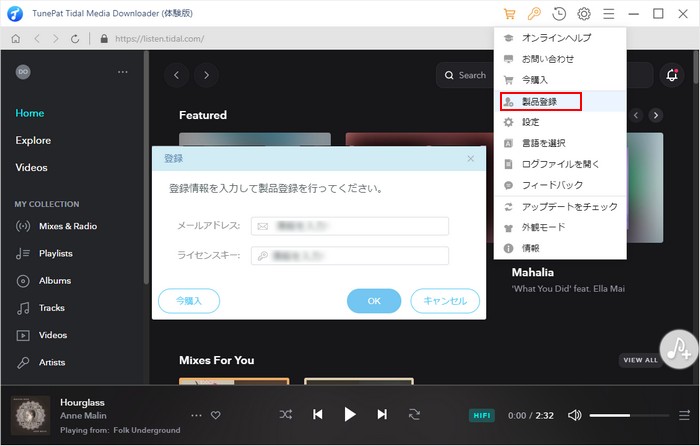Open Mahalia featured item title
The width and height of the screenshot is (700, 446).
point(533,272)
